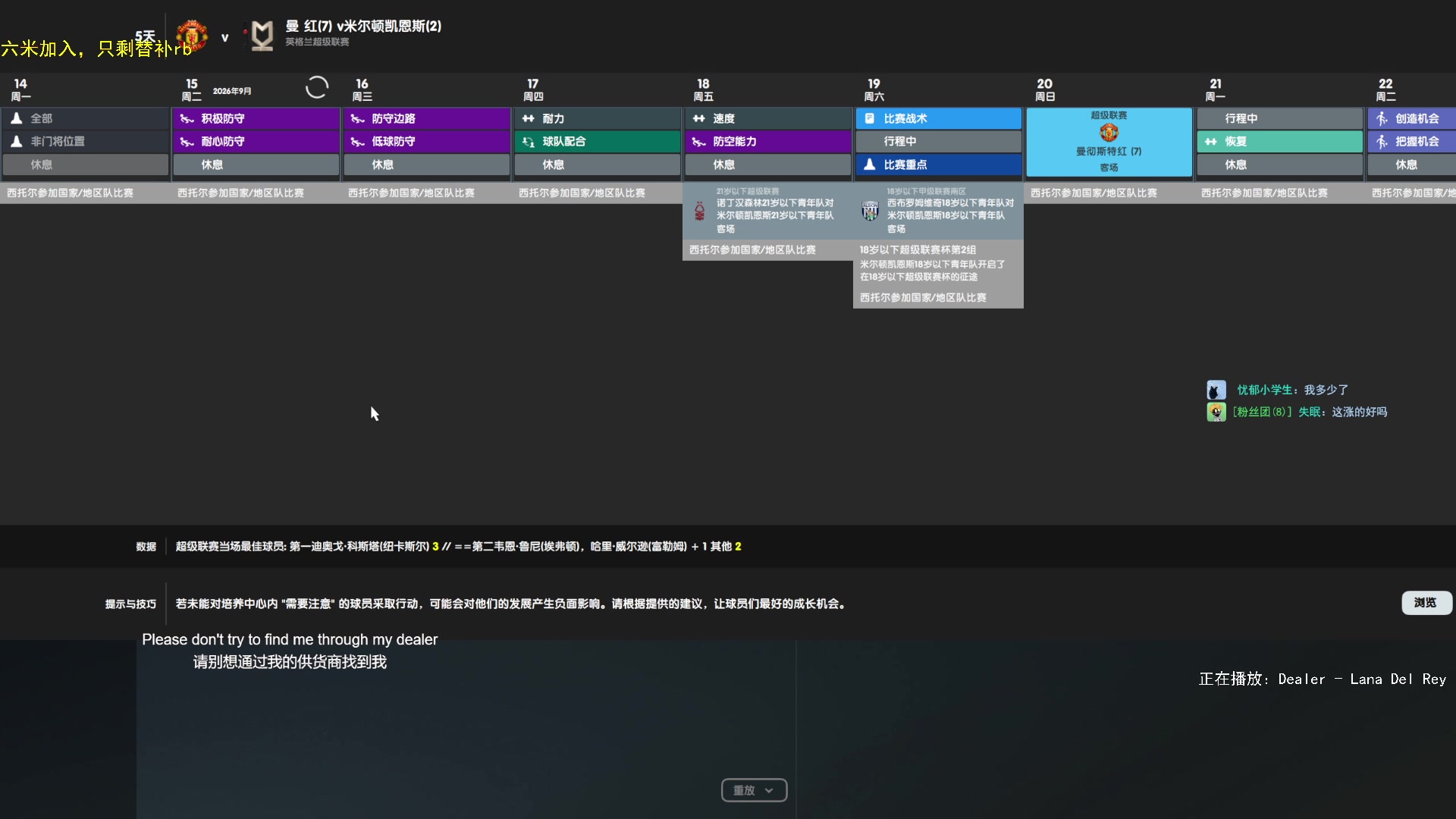Image resolution: width=1456 pixels, height=819 pixels.
Task: Click the 英格兰超级联赛 competition label
Action: 317,42
